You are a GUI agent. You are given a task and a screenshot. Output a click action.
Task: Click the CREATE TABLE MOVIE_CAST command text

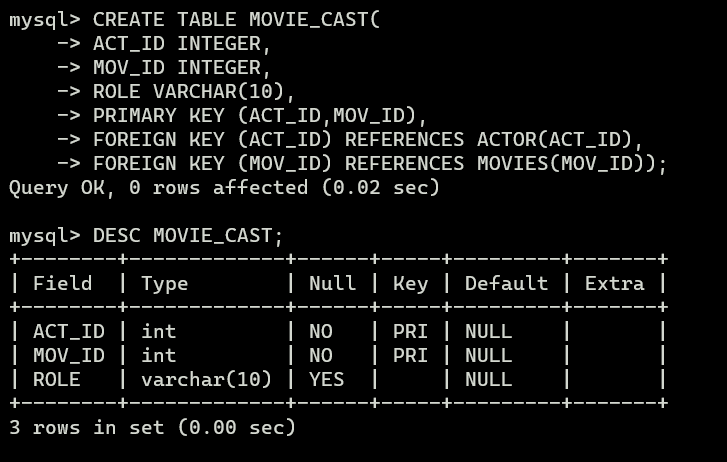pos(236,20)
